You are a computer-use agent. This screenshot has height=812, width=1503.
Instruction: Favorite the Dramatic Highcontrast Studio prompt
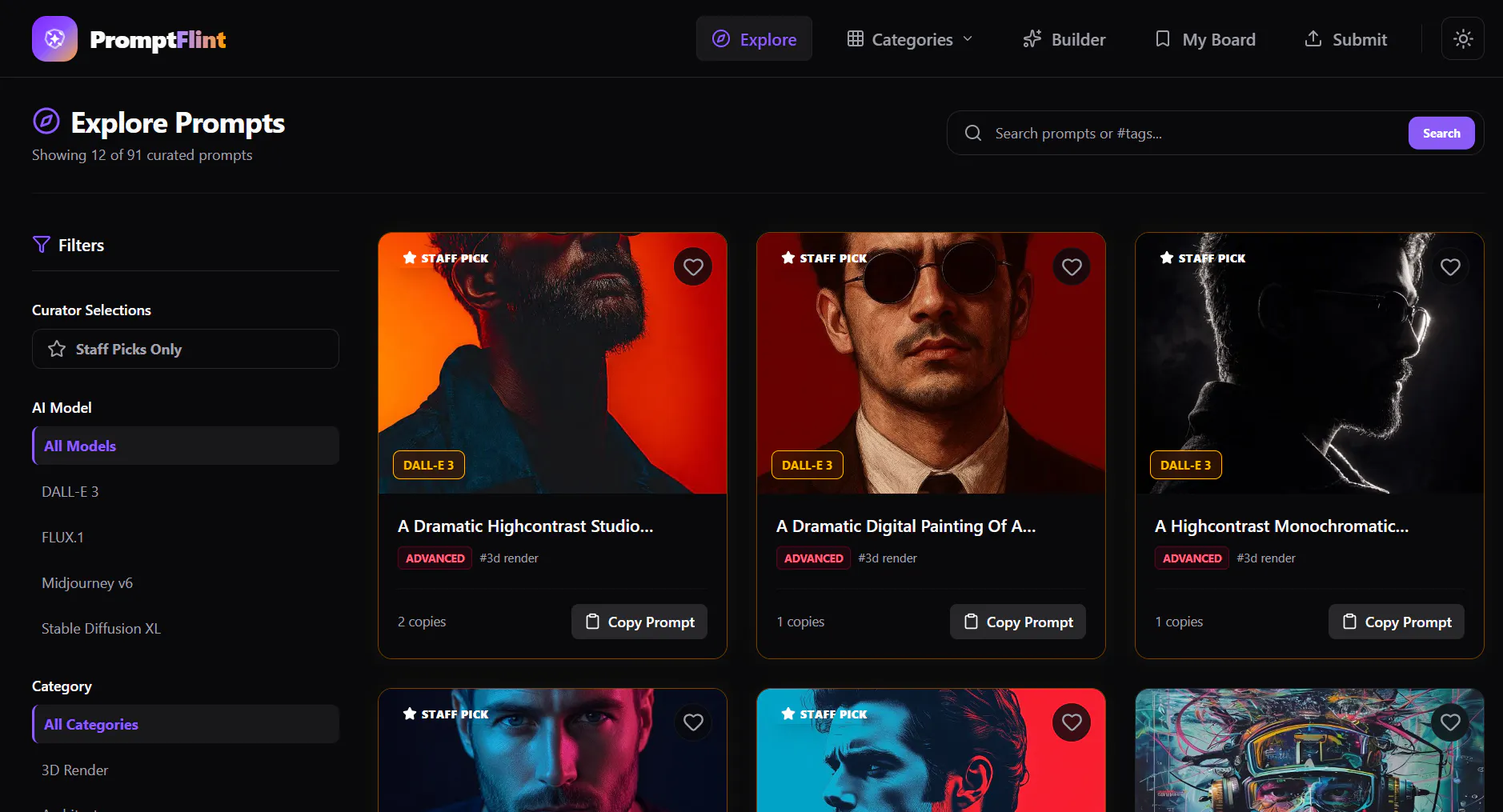tap(693, 267)
